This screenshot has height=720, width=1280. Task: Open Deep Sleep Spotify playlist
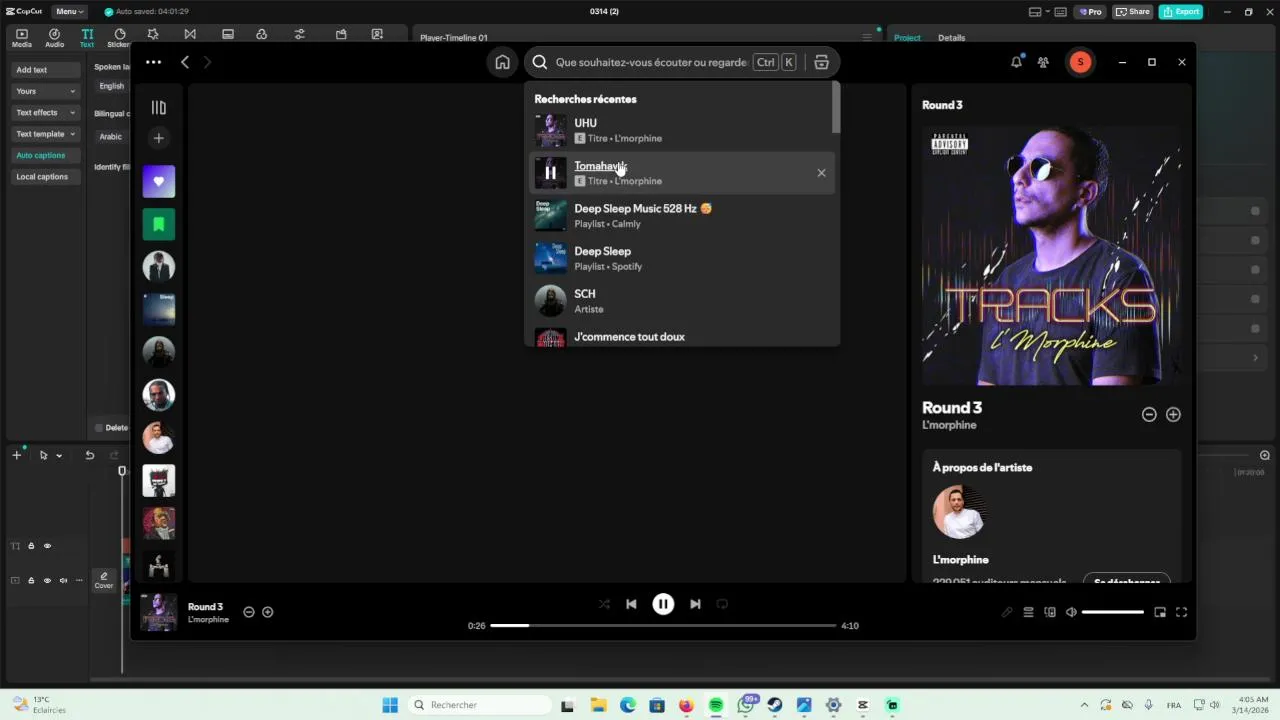coord(682,258)
